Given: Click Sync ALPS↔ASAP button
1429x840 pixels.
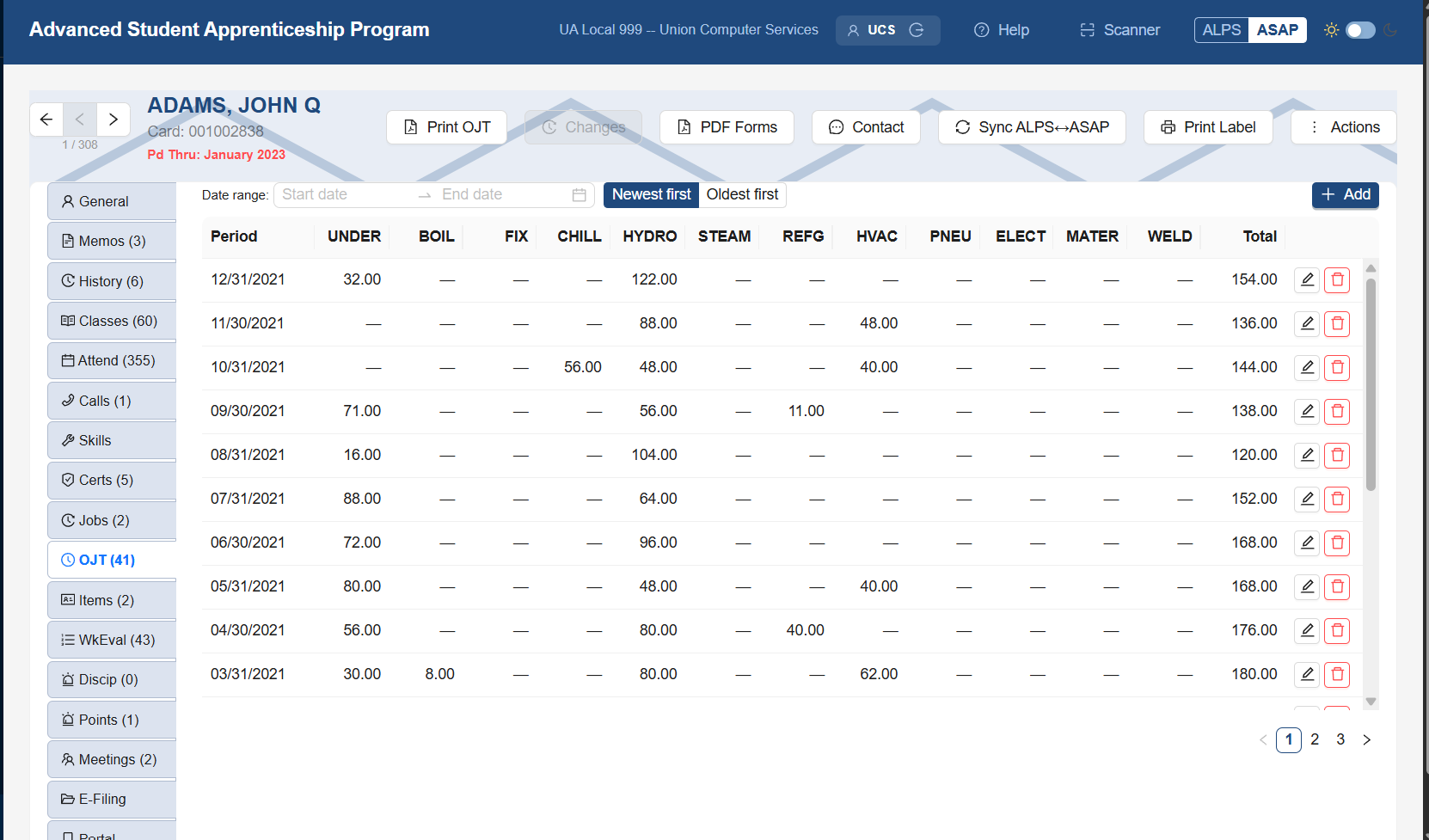Looking at the screenshot, I should pos(1032,127).
